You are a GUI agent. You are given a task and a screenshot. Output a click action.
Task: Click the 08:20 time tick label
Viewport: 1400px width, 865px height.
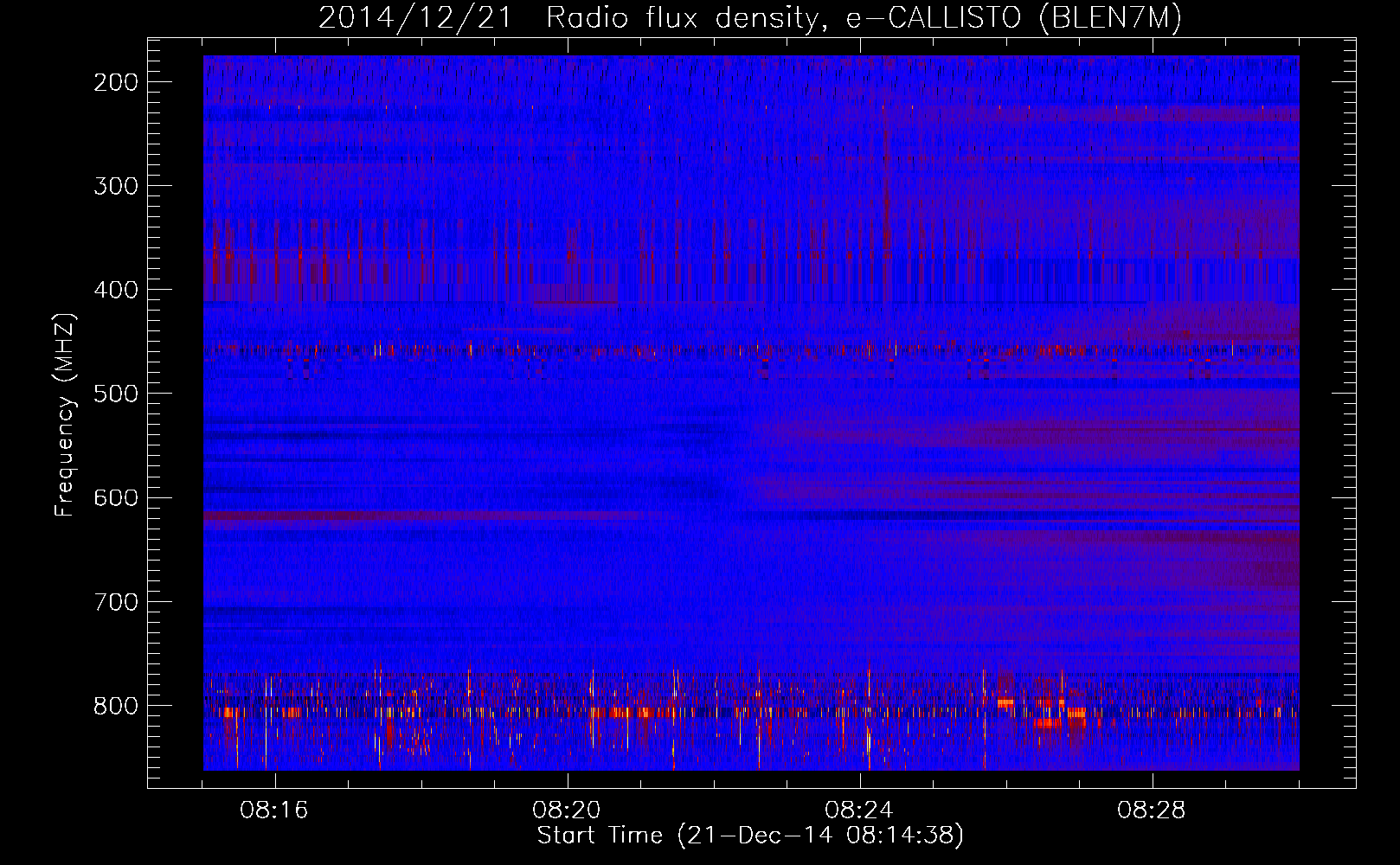coord(567,811)
